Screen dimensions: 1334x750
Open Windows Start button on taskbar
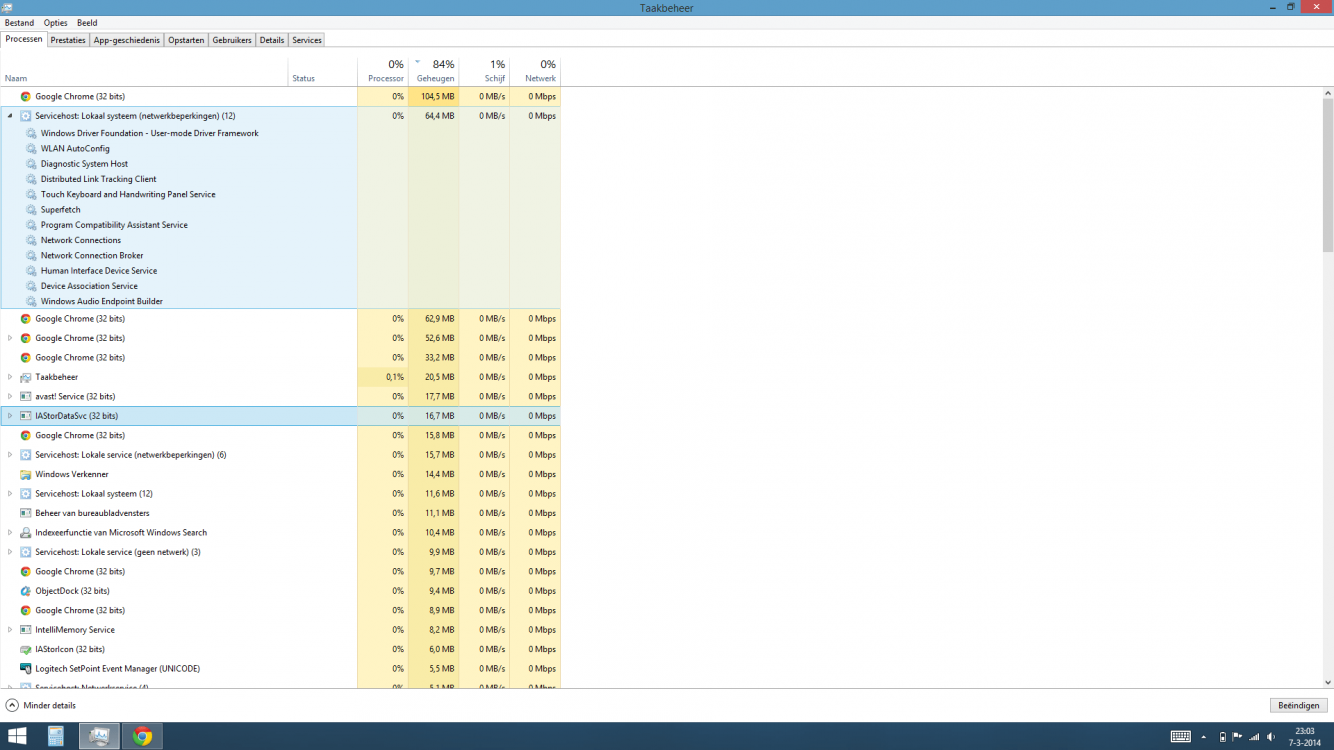17,737
